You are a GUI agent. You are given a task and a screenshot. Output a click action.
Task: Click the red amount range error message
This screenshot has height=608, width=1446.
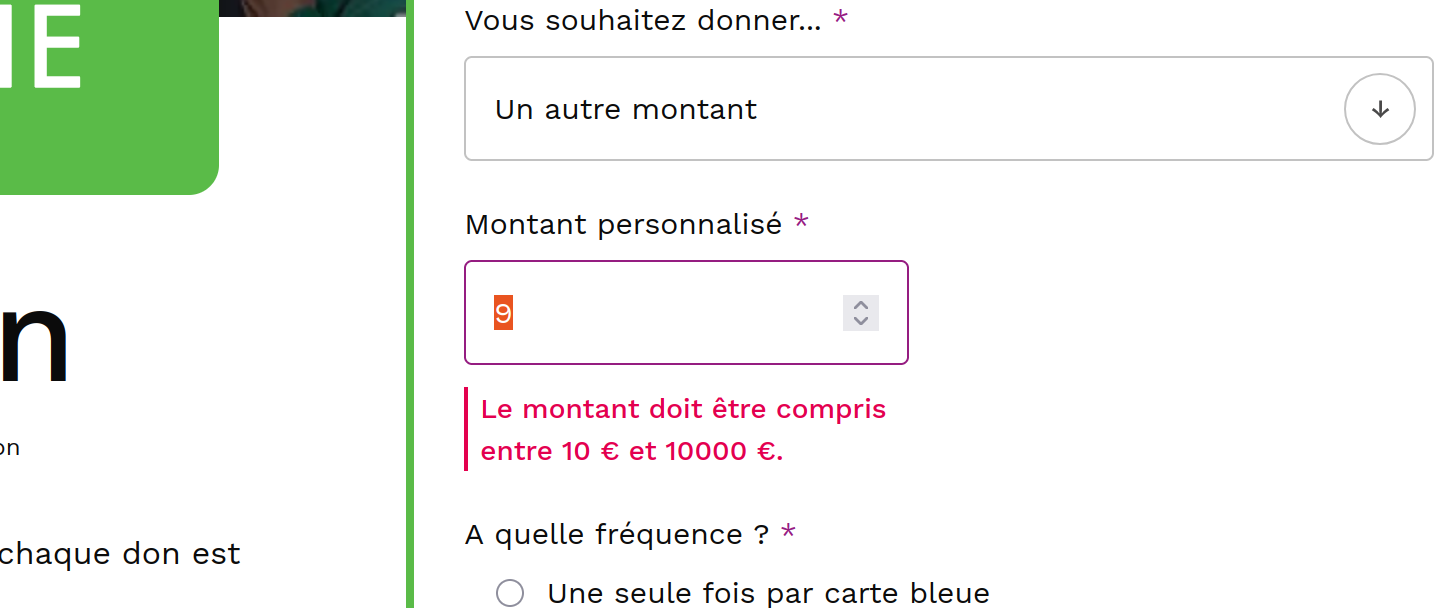[683, 430]
